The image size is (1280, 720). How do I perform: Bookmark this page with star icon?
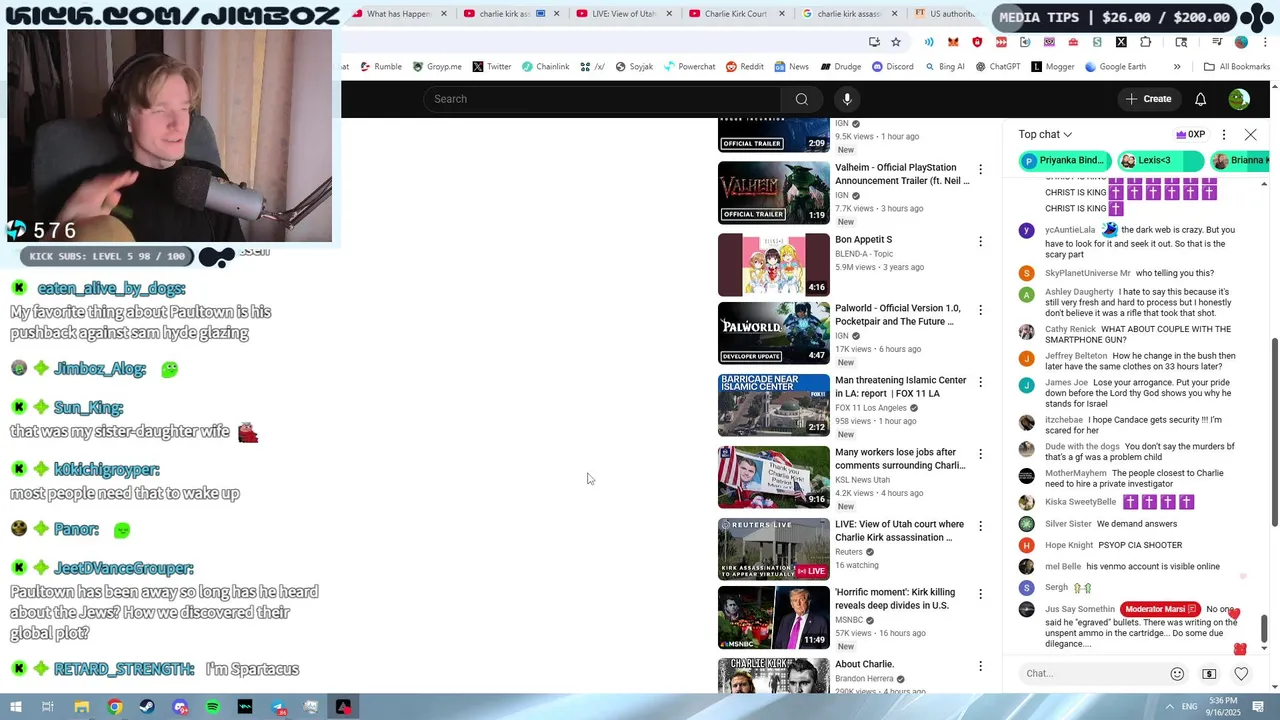pos(896,42)
